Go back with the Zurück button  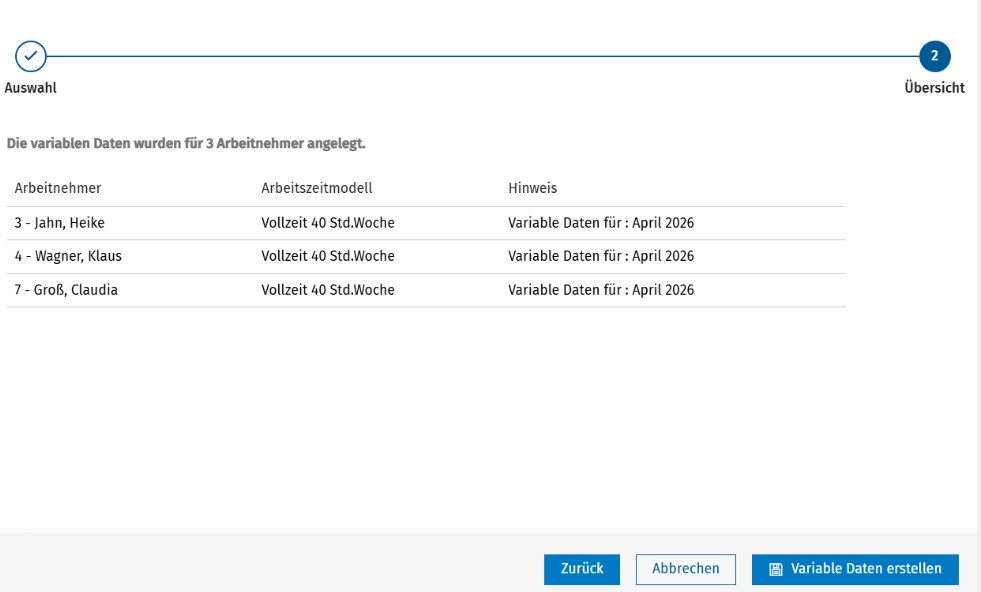click(582, 569)
